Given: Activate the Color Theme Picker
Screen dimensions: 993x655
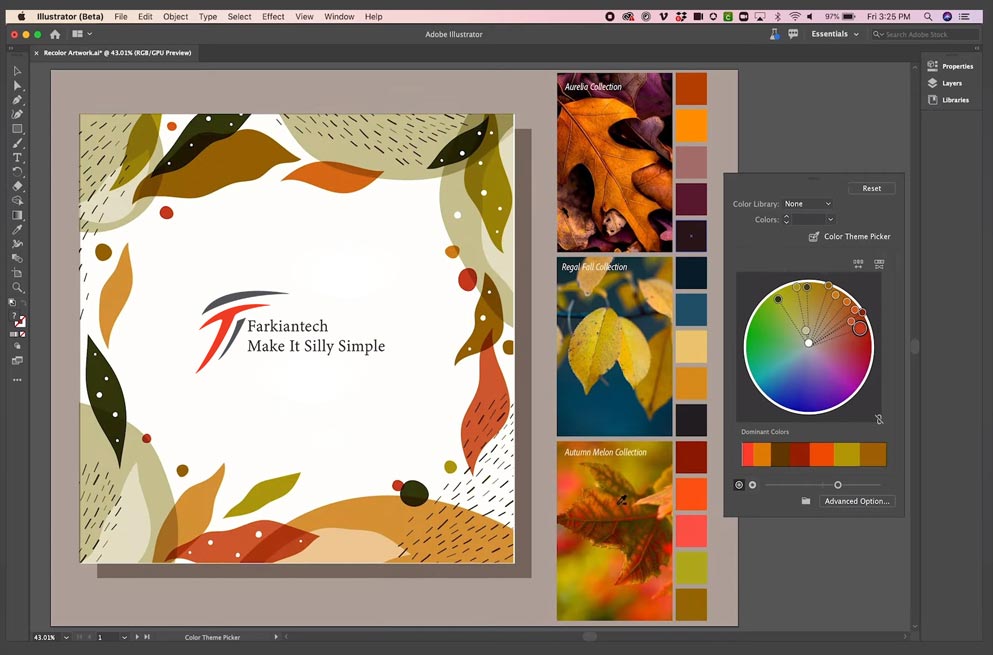Looking at the screenshot, I should 849,237.
